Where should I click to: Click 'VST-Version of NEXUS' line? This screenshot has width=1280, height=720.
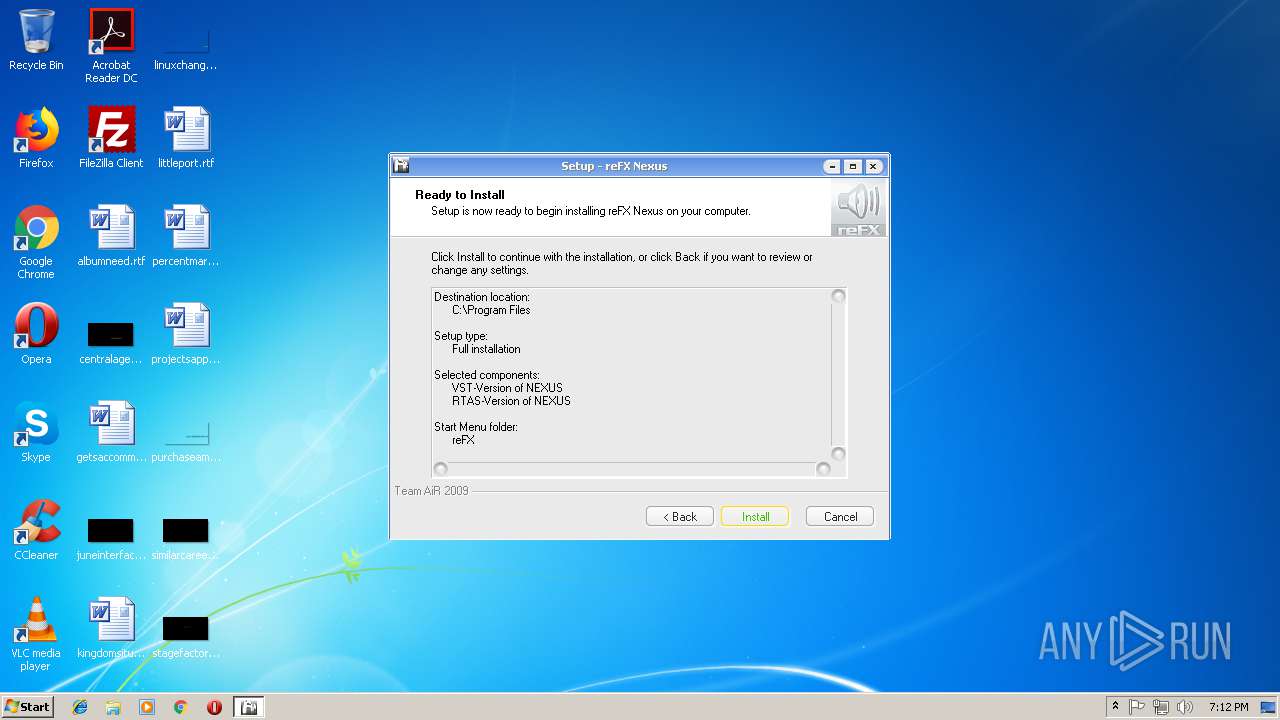tap(507, 388)
